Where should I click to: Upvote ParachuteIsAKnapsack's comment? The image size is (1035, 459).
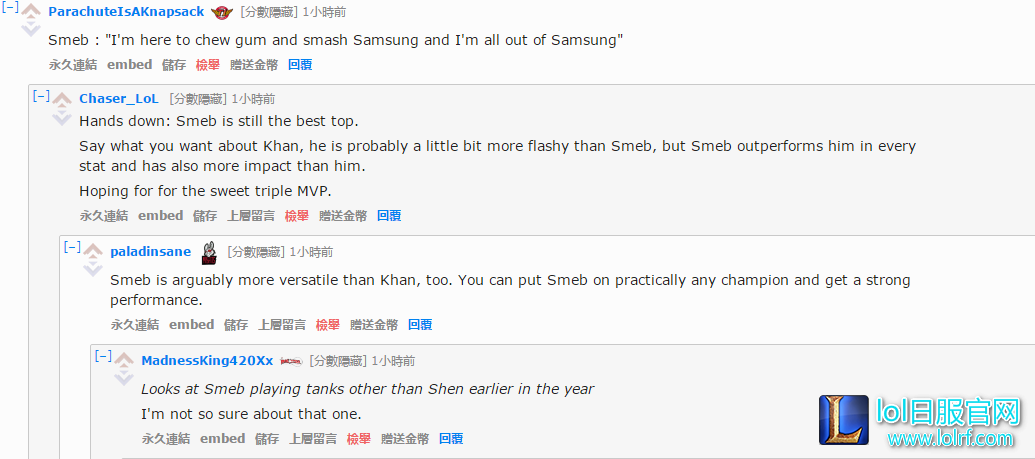[31, 13]
